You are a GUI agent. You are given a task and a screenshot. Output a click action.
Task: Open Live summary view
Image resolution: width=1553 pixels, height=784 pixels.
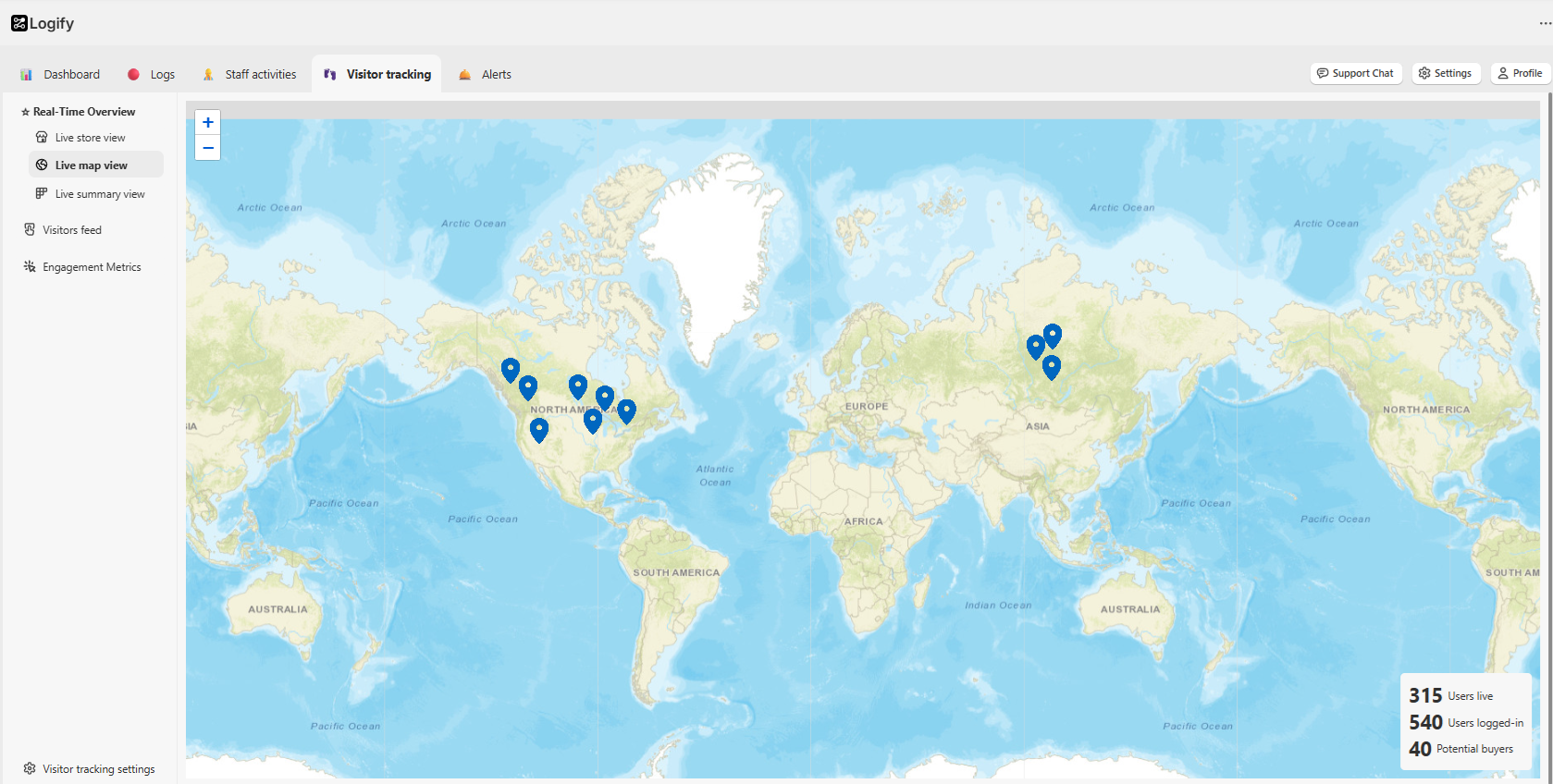[x=100, y=194]
